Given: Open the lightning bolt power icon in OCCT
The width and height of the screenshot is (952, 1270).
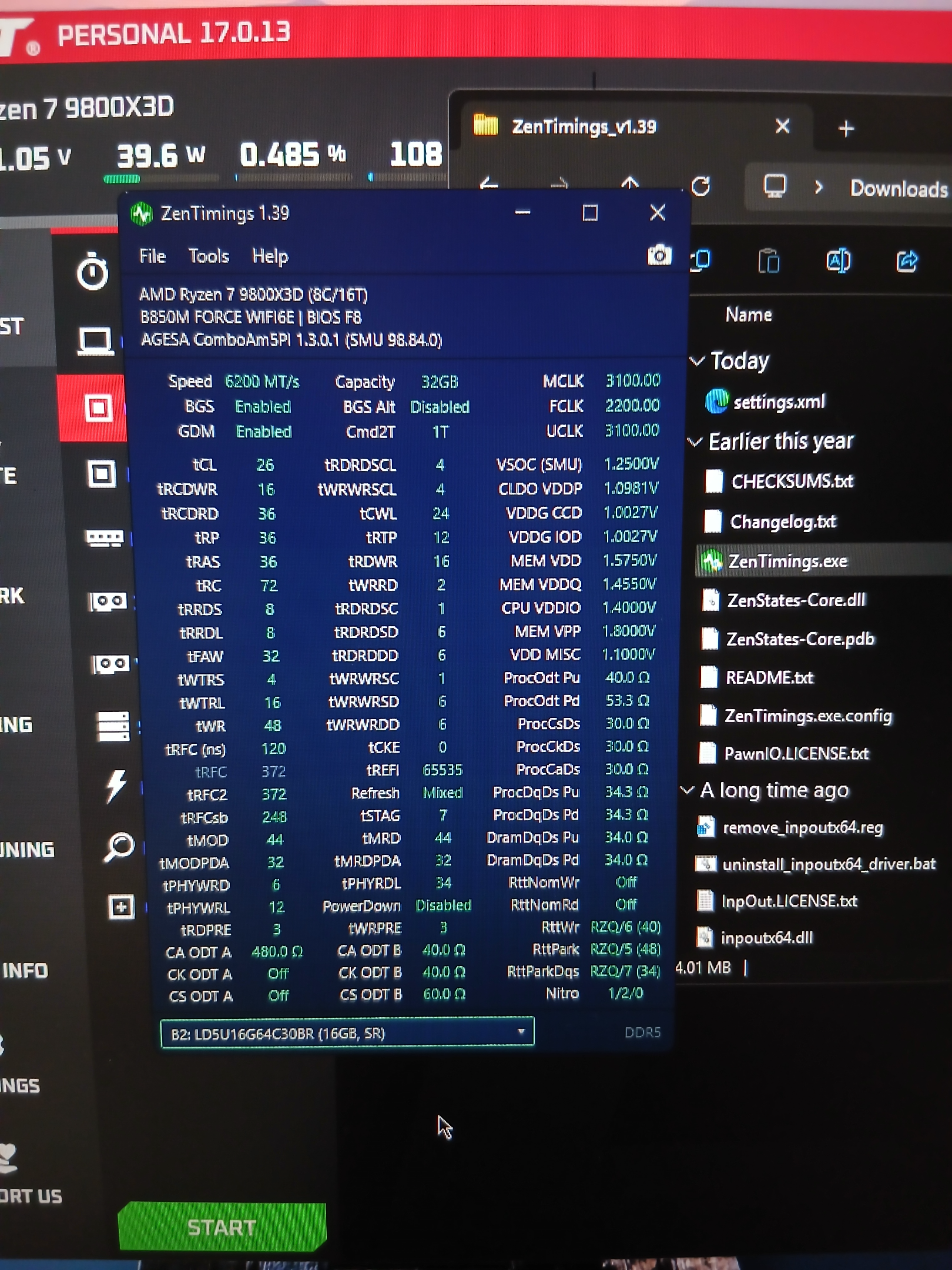Looking at the screenshot, I should coord(116,786).
